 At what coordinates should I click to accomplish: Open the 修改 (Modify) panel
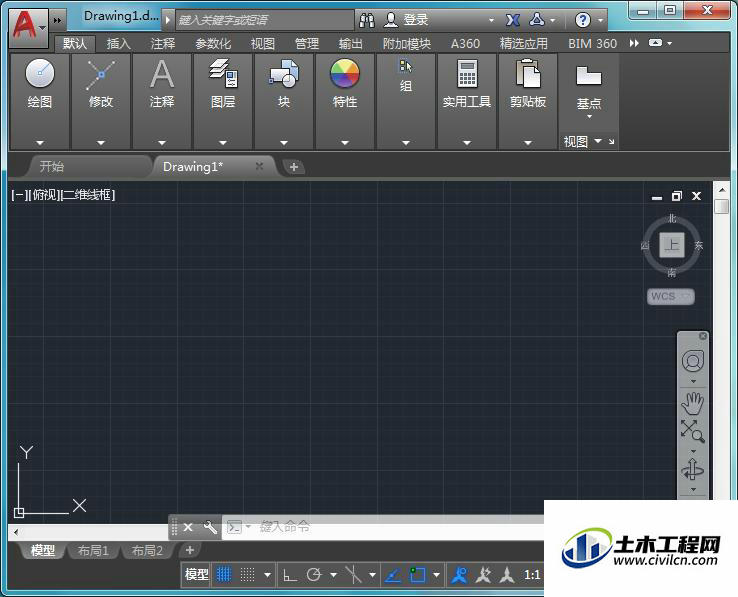click(101, 84)
